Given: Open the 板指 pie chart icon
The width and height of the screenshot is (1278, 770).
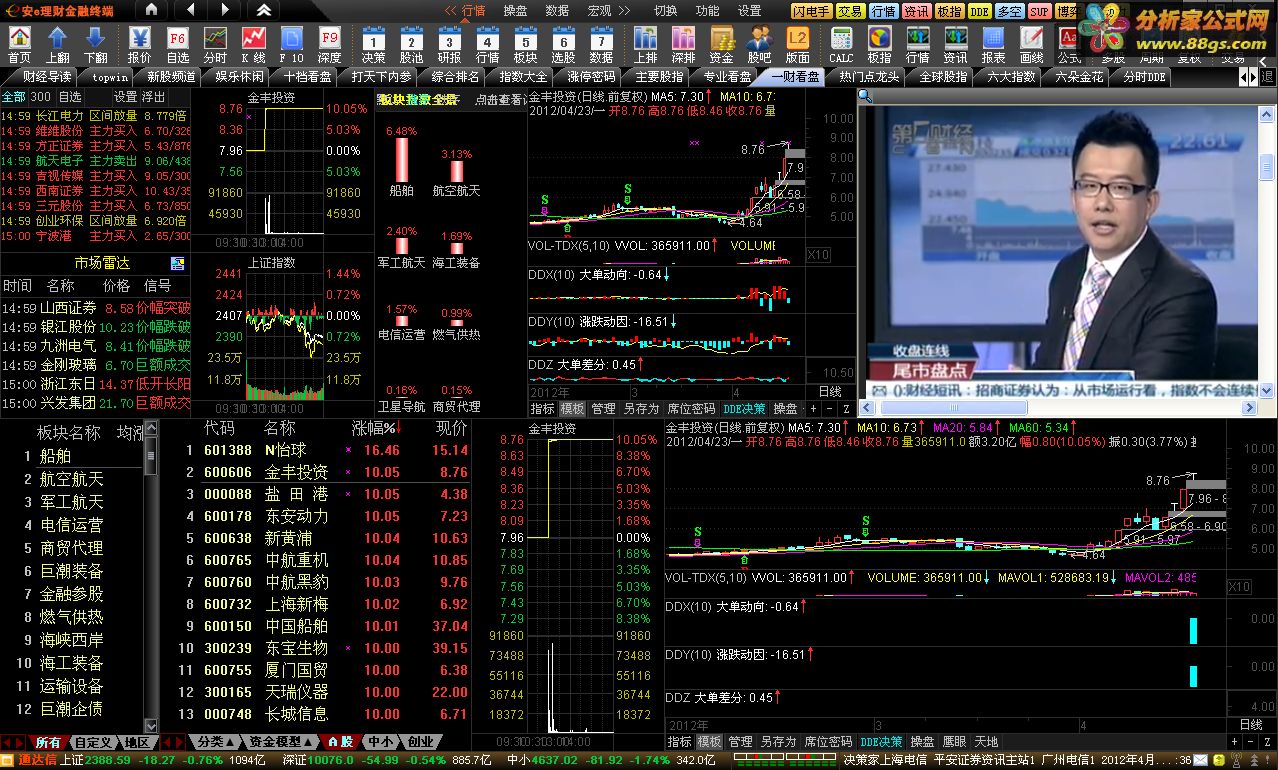Looking at the screenshot, I should pos(879,45).
